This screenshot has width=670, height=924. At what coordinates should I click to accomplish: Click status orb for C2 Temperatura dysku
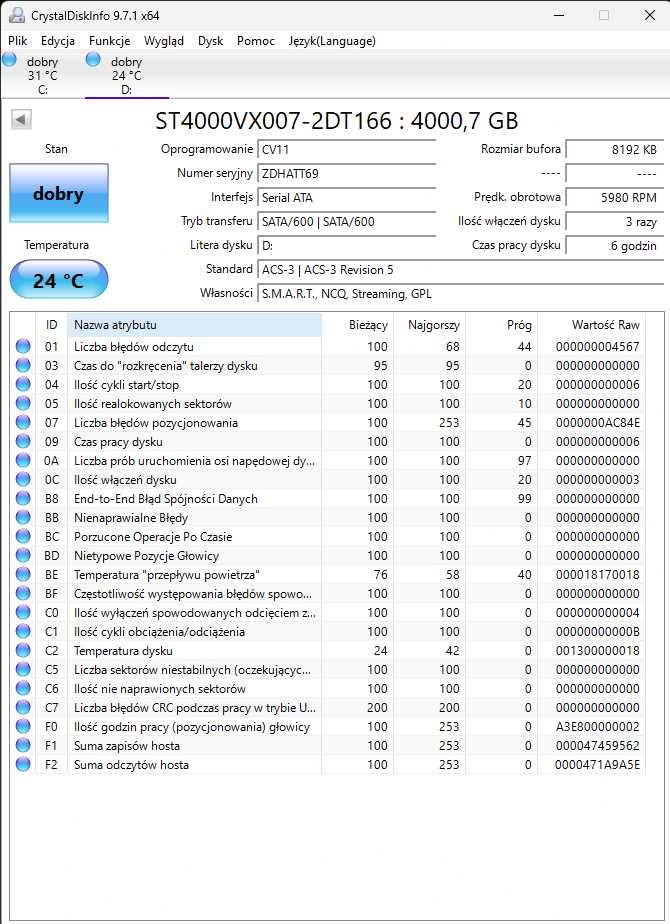click(23, 651)
